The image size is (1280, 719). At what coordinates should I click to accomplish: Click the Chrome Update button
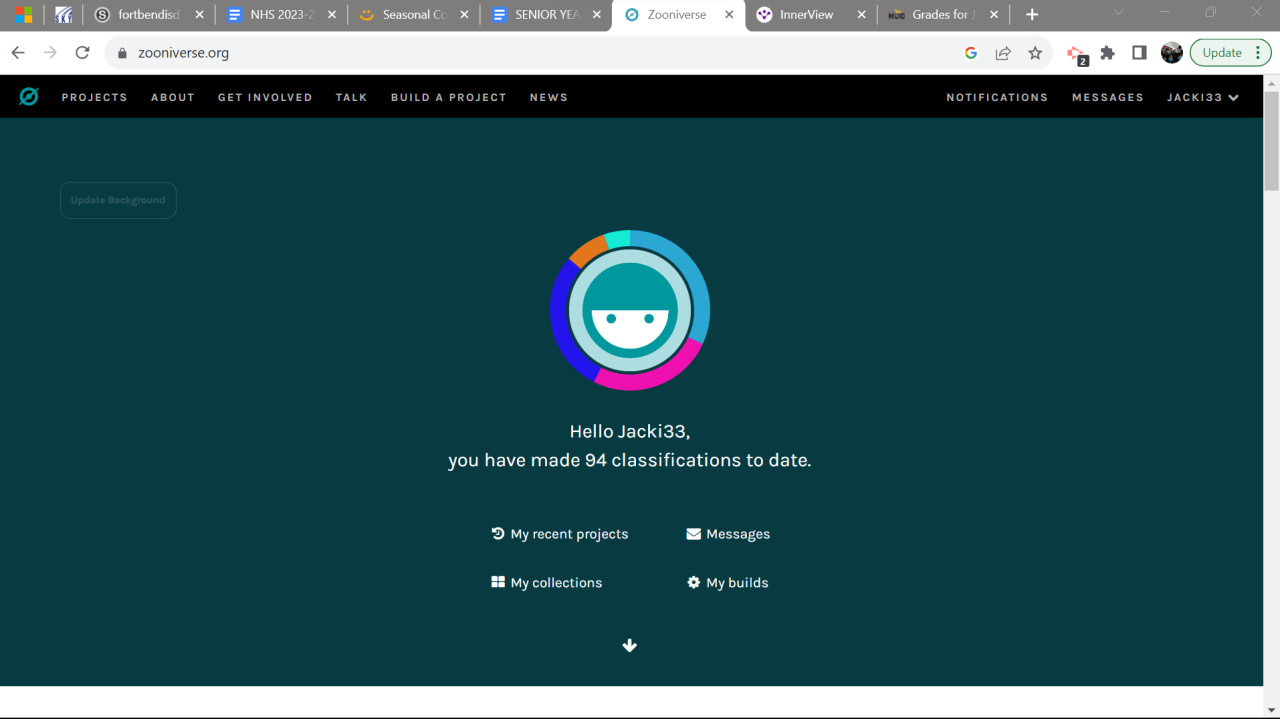[x=1230, y=53]
